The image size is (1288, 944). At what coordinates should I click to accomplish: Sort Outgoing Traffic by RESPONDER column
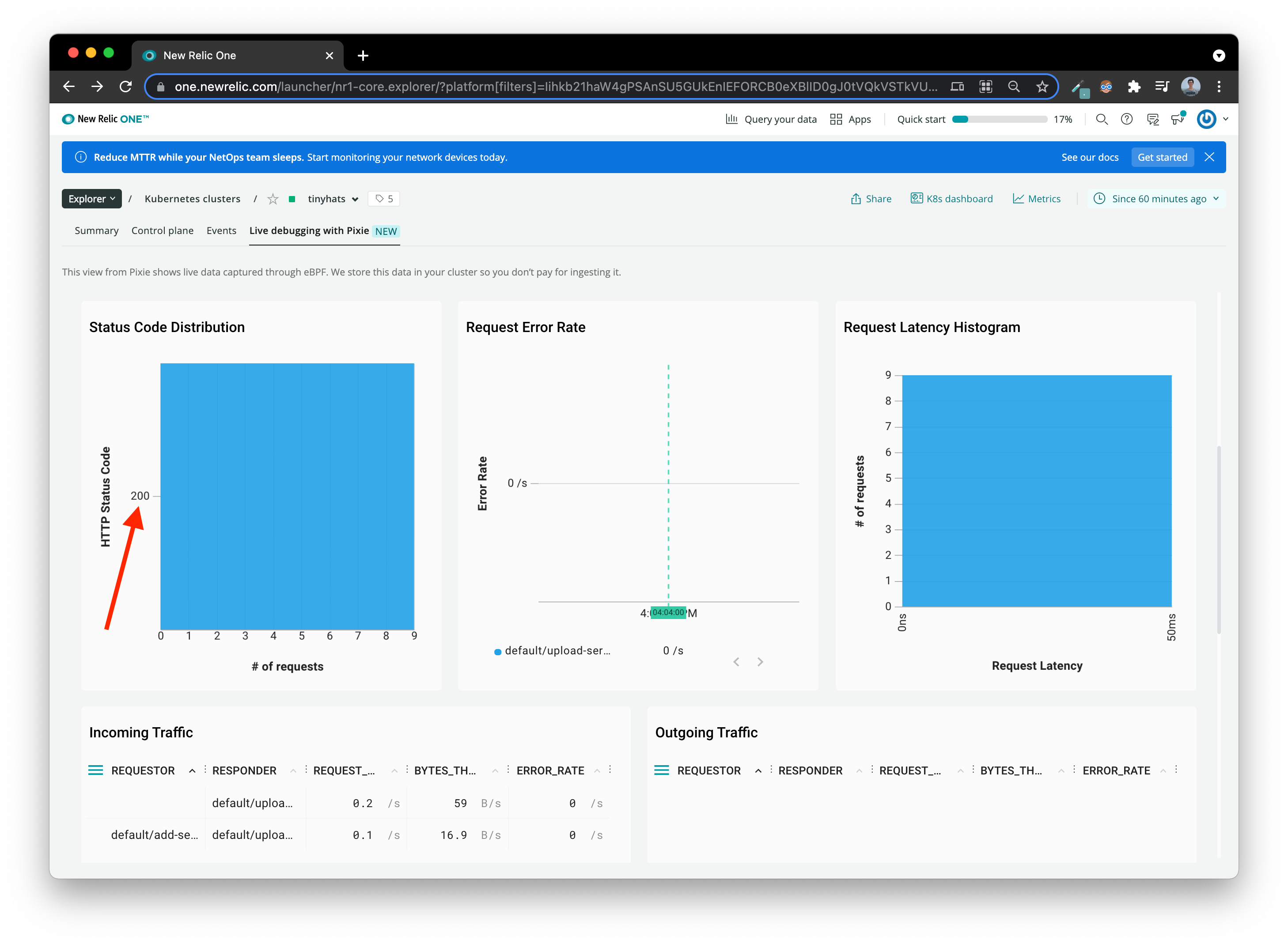(810, 770)
